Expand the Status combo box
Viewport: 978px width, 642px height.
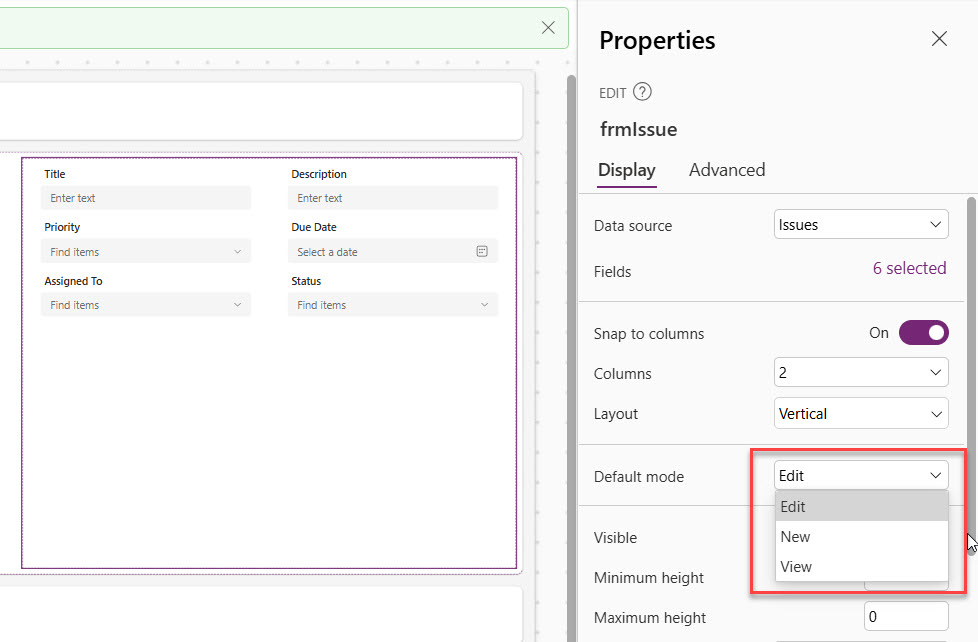tap(393, 305)
